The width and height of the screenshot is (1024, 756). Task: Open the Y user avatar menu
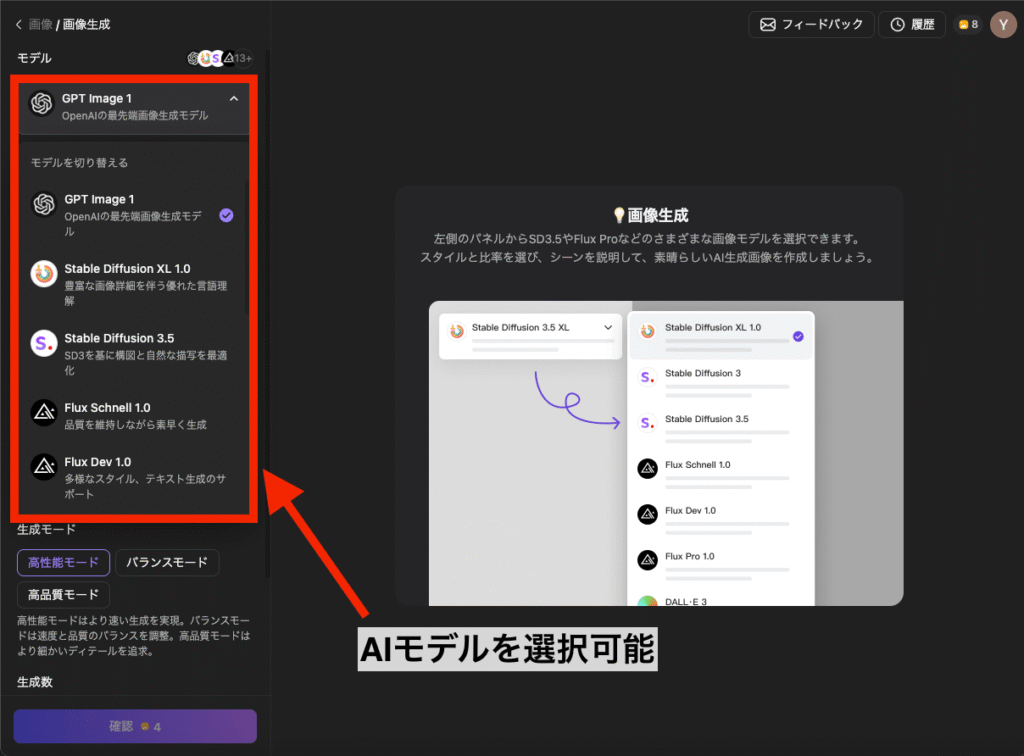click(x=1003, y=25)
